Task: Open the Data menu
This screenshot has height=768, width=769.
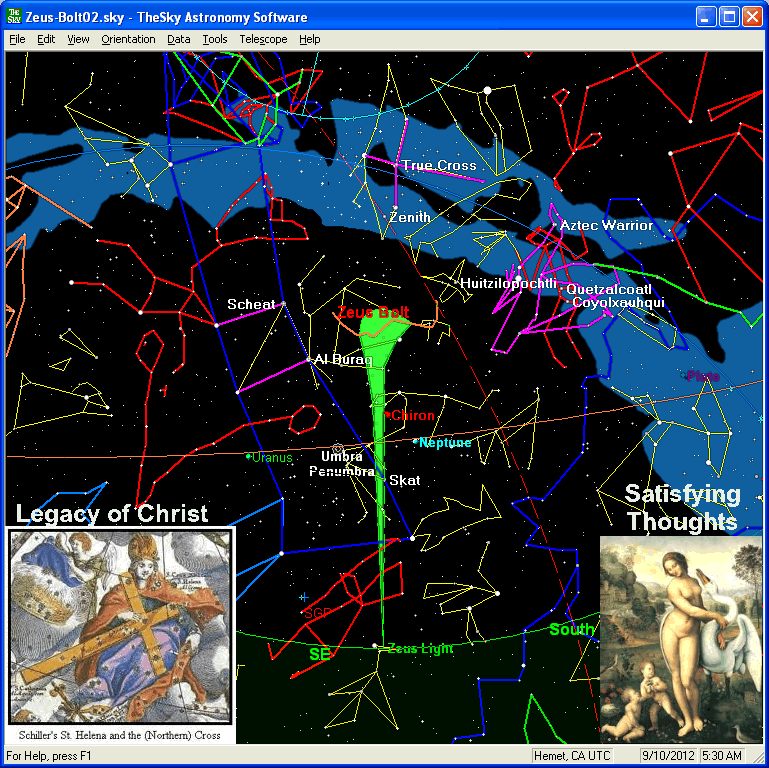Action: [179, 39]
